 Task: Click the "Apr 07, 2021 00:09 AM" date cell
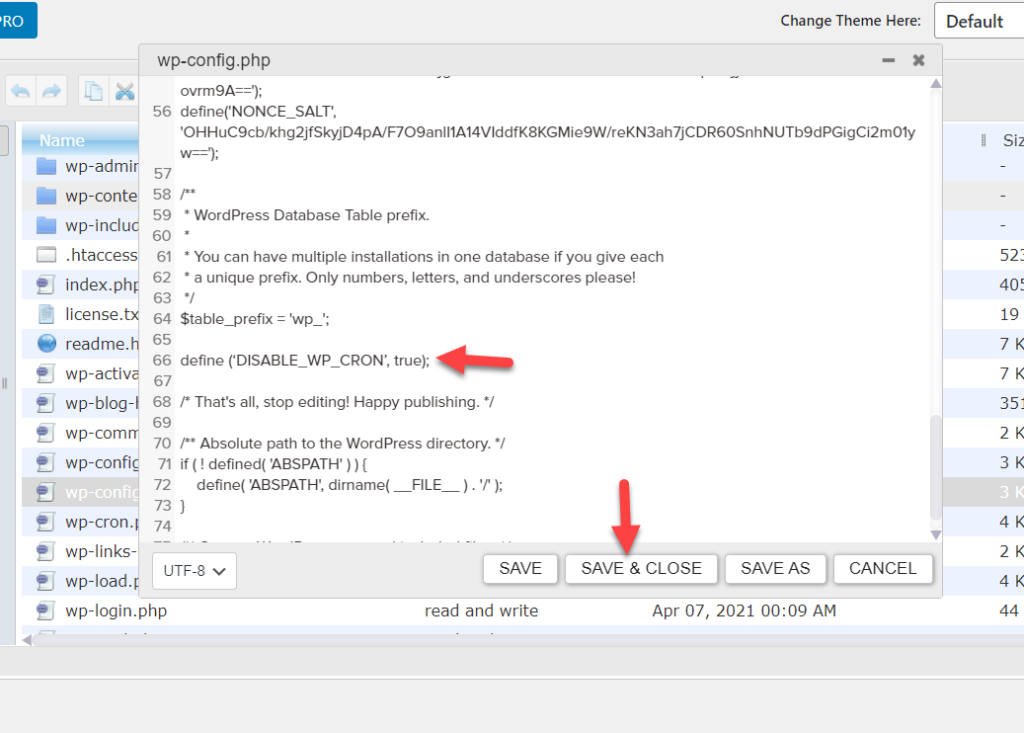tap(744, 611)
